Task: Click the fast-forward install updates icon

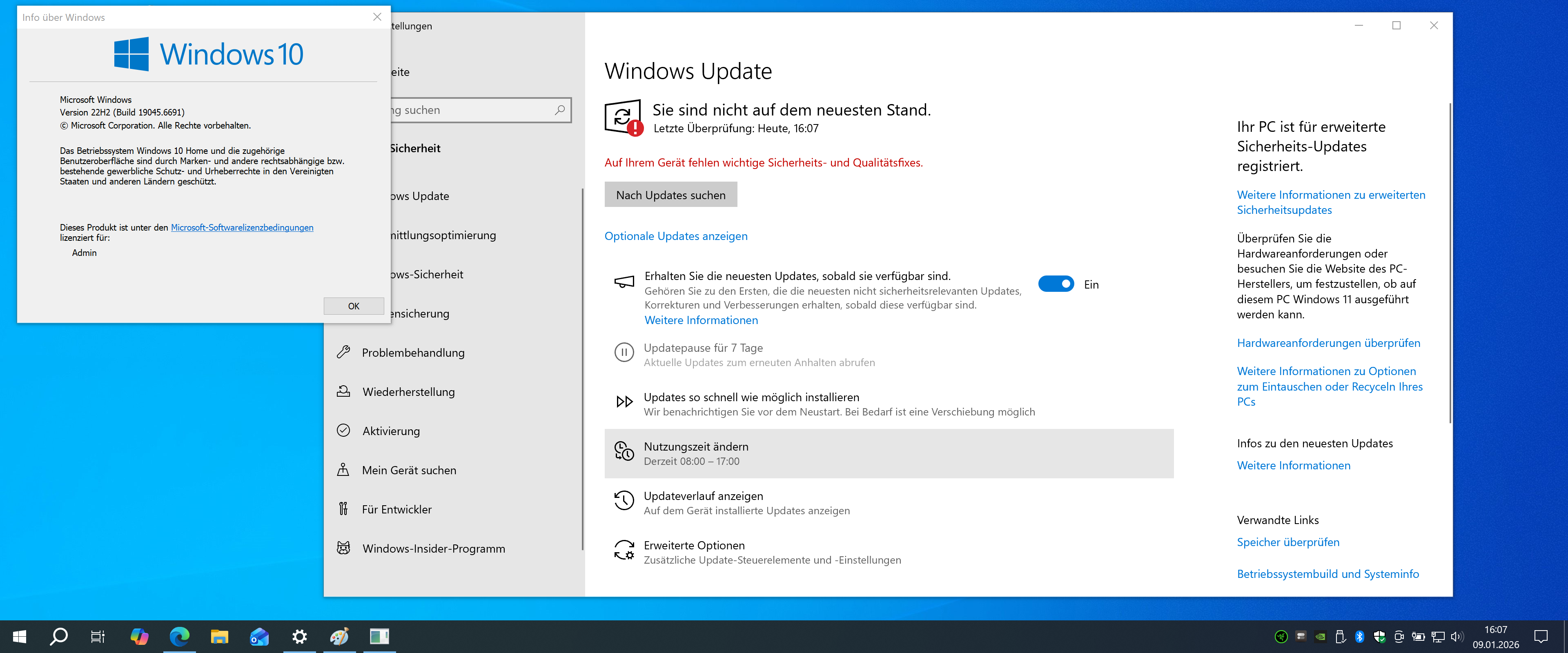Action: tap(624, 402)
